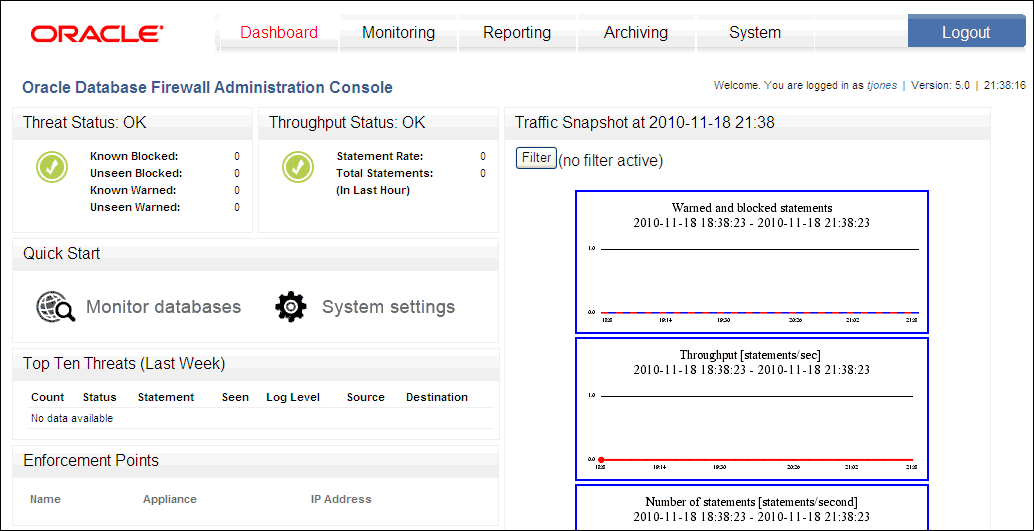Select the System tab
Screen dimensions: 1034x531
[754, 32]
